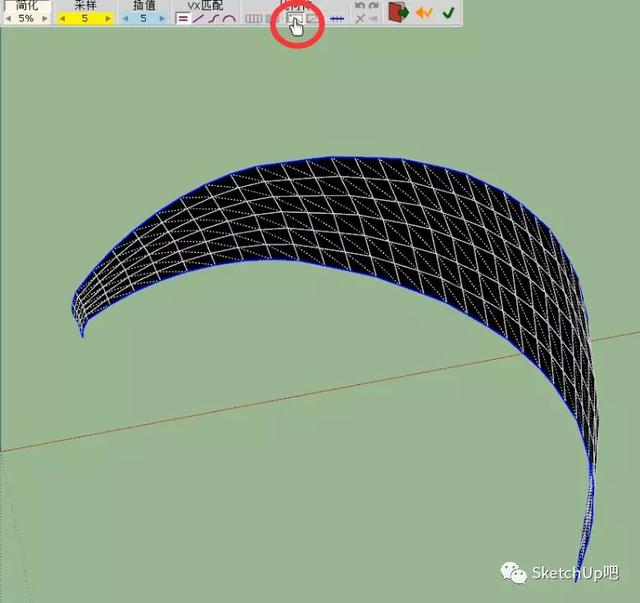Decrease the 简化 percentage with left arrow
The width and height of the screenshot is (640, 603).
(8, 19)
